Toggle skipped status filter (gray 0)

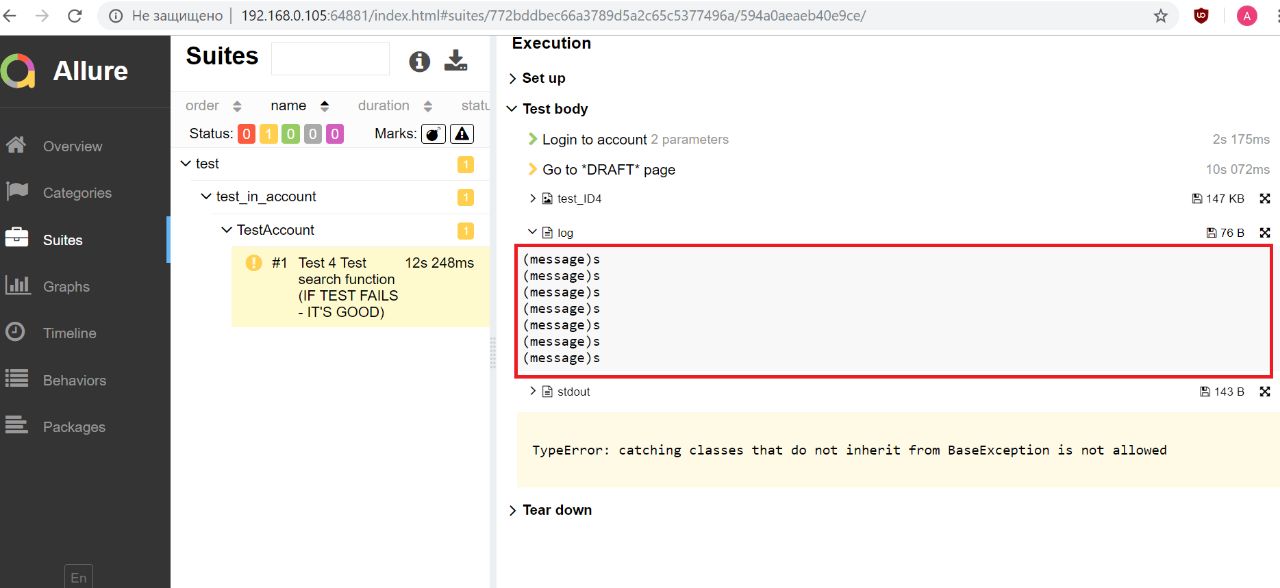pos(312,134)
